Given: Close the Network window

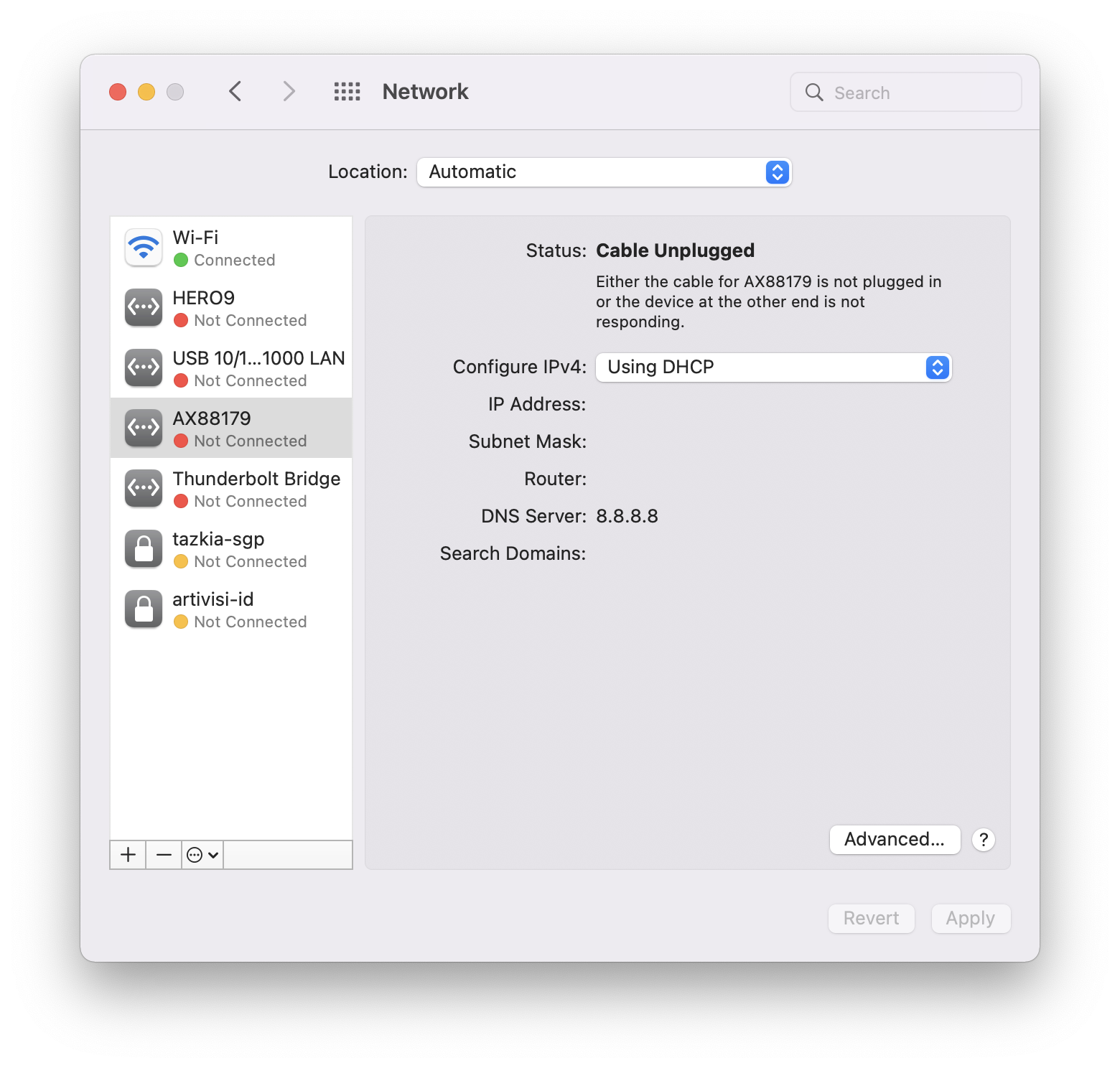Looking at the screenshot, I should [118, 92].
